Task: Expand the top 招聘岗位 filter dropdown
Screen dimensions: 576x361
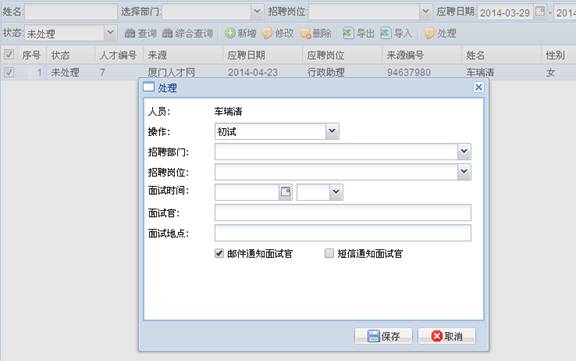Action: click(425, 12)
